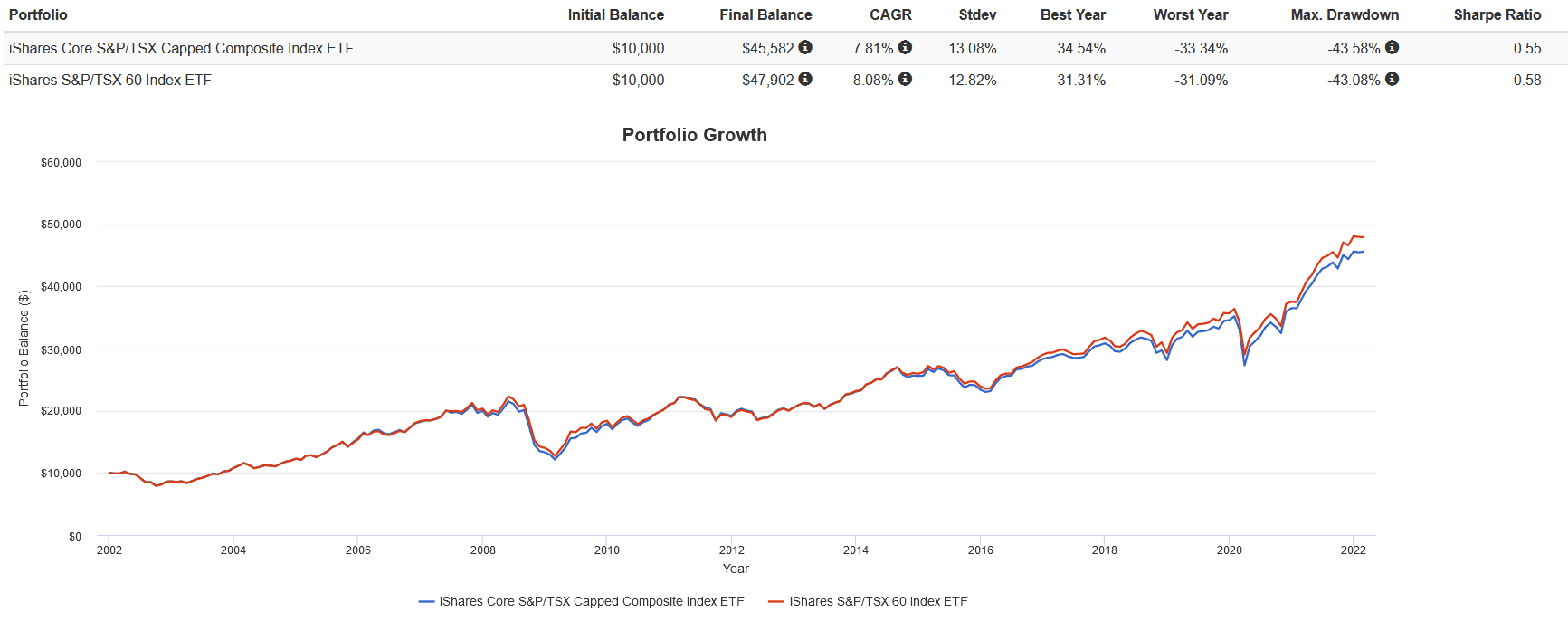1568x622 pixels.
Task: Click info icon beside $47,902 final balance
Action: point(805,79)
